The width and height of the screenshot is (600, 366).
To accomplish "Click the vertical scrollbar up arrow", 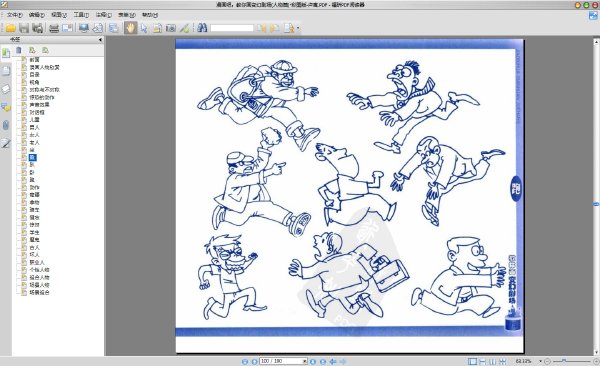I will pos(596,41).
